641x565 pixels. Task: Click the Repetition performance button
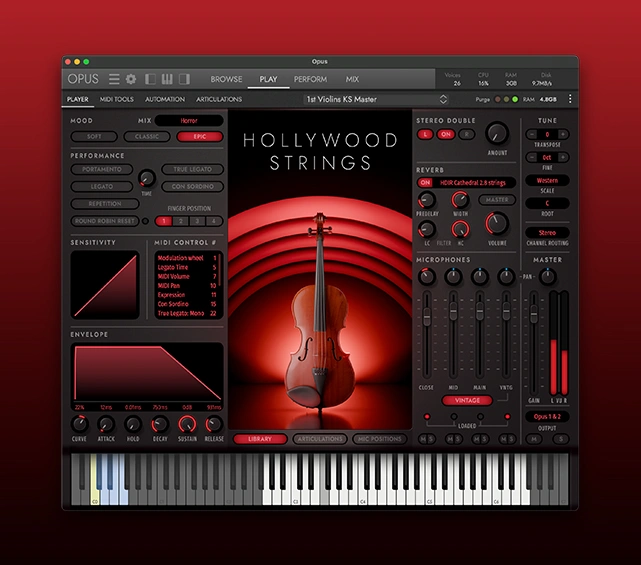point(105,204)
